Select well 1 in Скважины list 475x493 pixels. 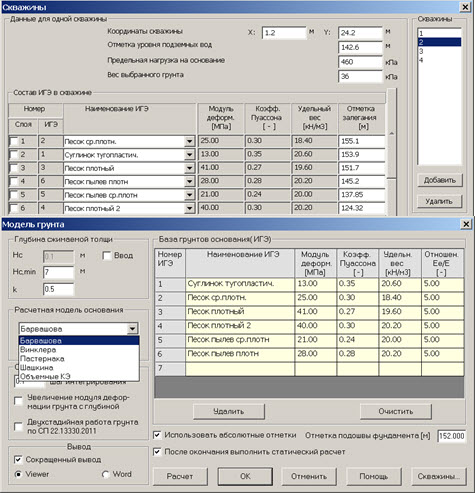(439, 33)
